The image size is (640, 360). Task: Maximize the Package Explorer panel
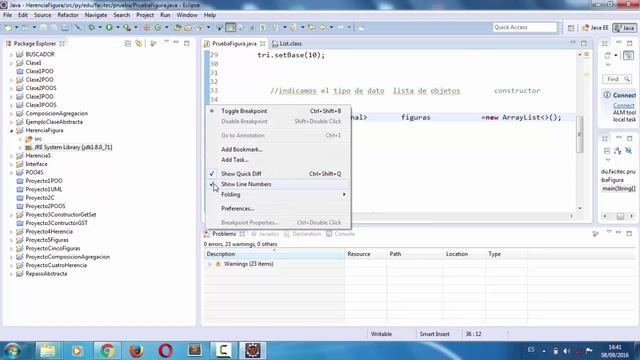pos(187,43)
